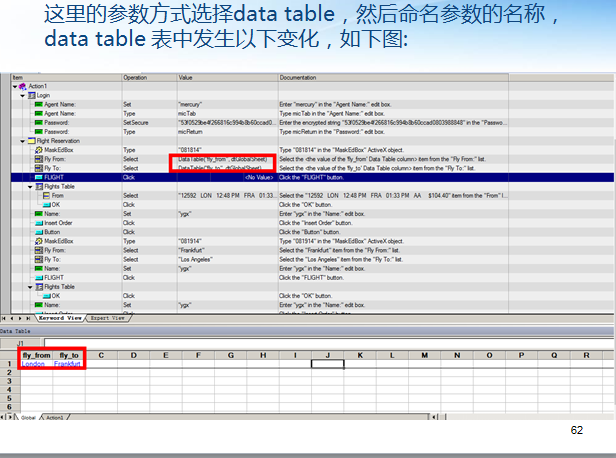Click the Insert Order button icon
616x458 pixels.
pos(38,223)
